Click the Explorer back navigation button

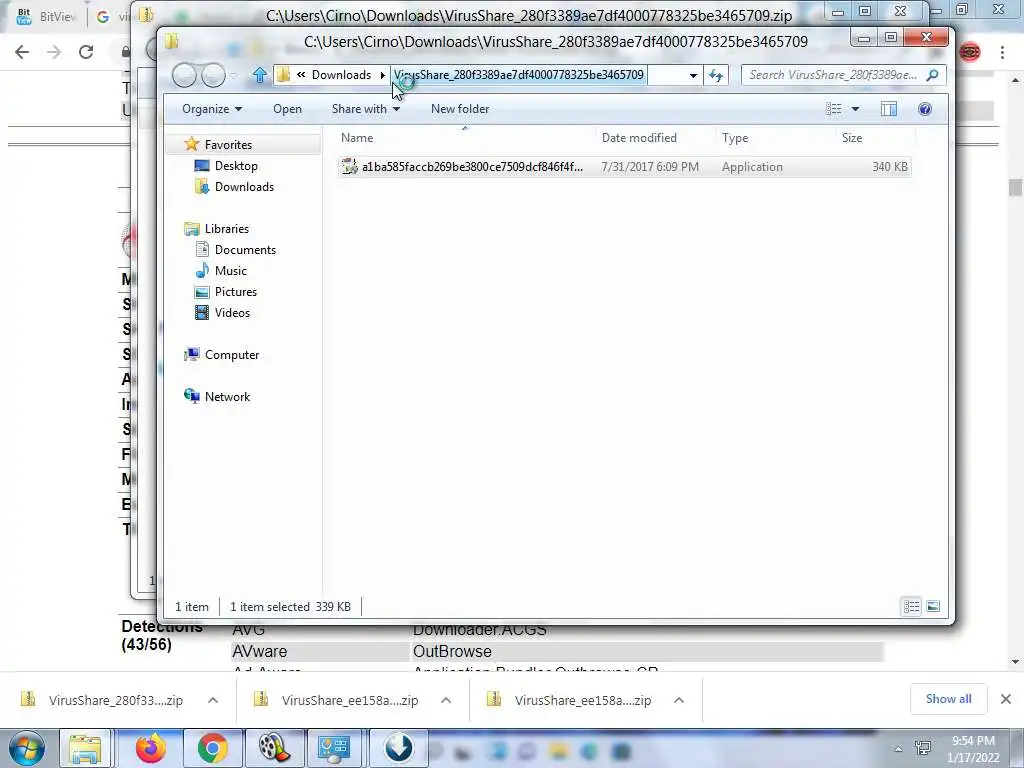[184, 75]
